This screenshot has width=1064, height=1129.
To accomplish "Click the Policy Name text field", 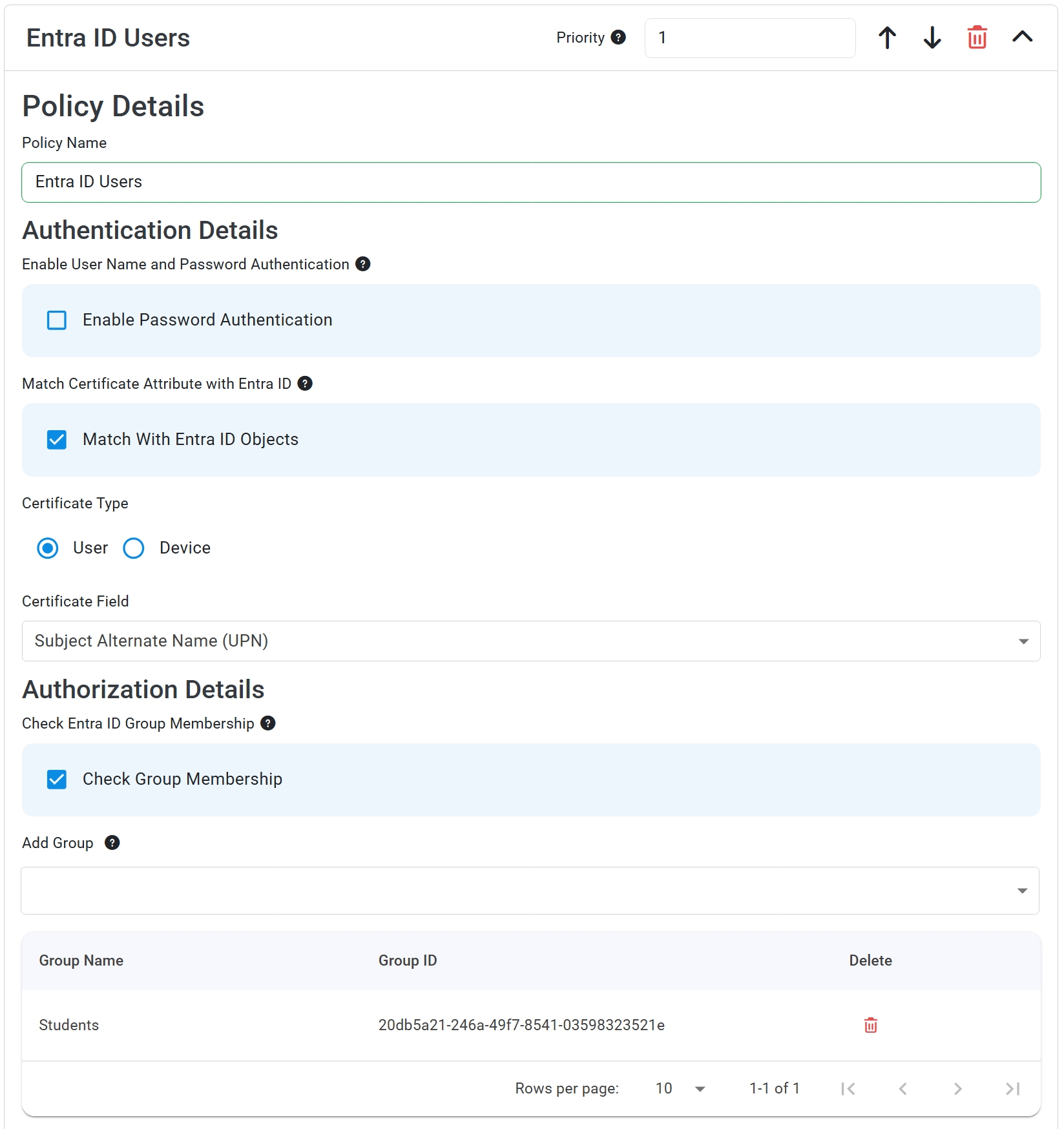I will (x=531, y=182).
